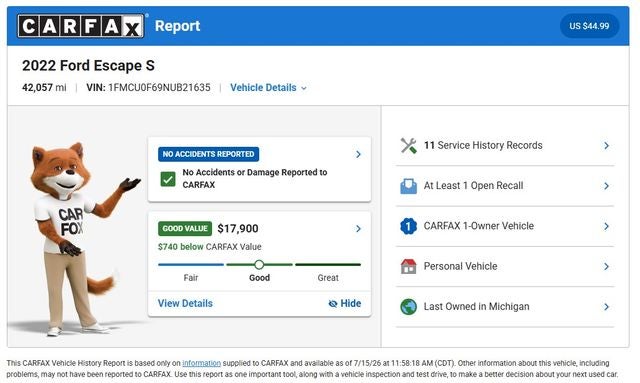Open the Good Value price chevron
Screen dimensions: 640x383
pyautogui.click(x=358, y=229)
